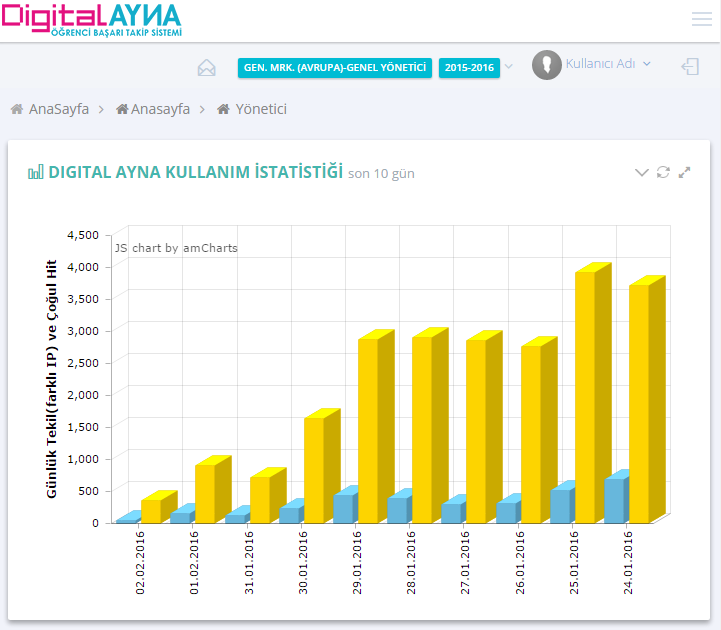721x630 pixels.
Task: Click the DigitalAyna logo
Action: click(x=92, y=20)
